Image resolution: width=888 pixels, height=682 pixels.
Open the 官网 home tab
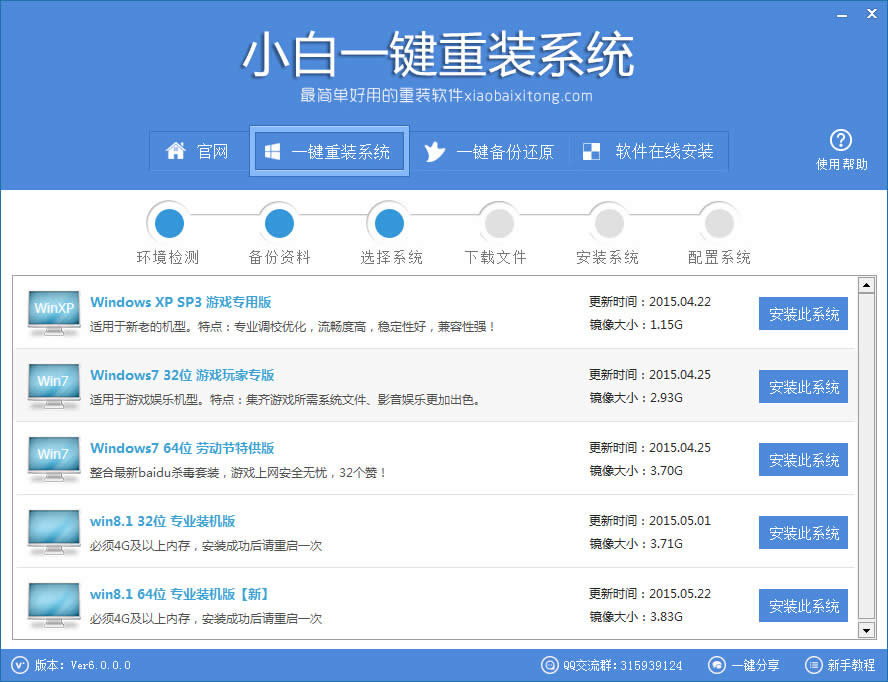pos(198,152)
